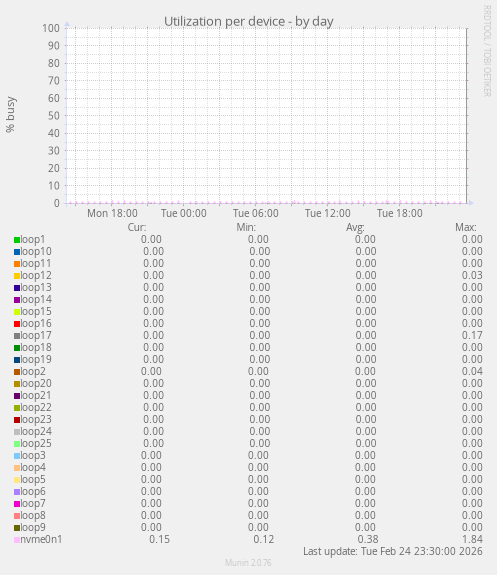Screen dimensions: 497x575
Task: Click the 100 value on y-axis
Action: tap(51, 28)
